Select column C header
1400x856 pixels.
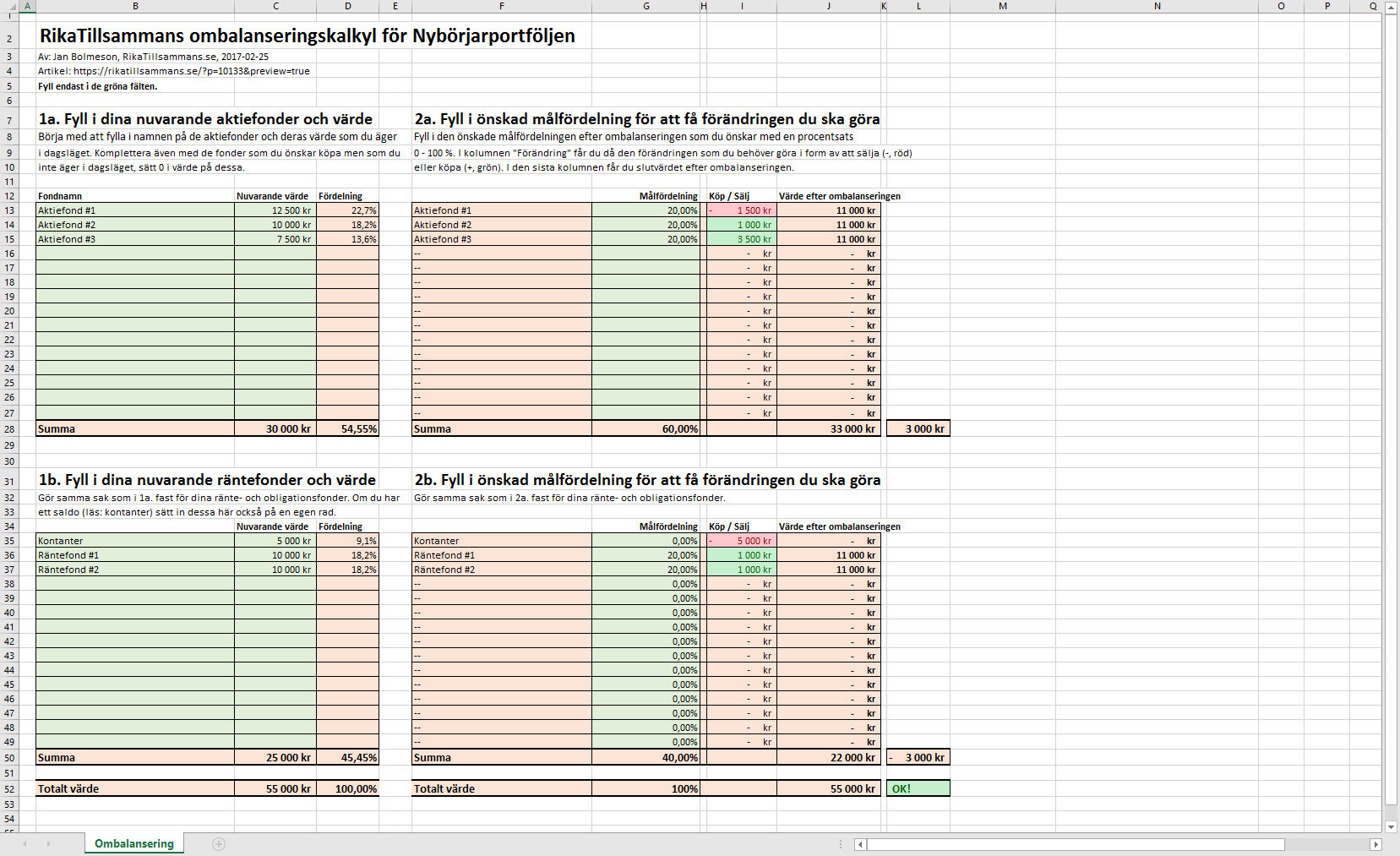275,6
